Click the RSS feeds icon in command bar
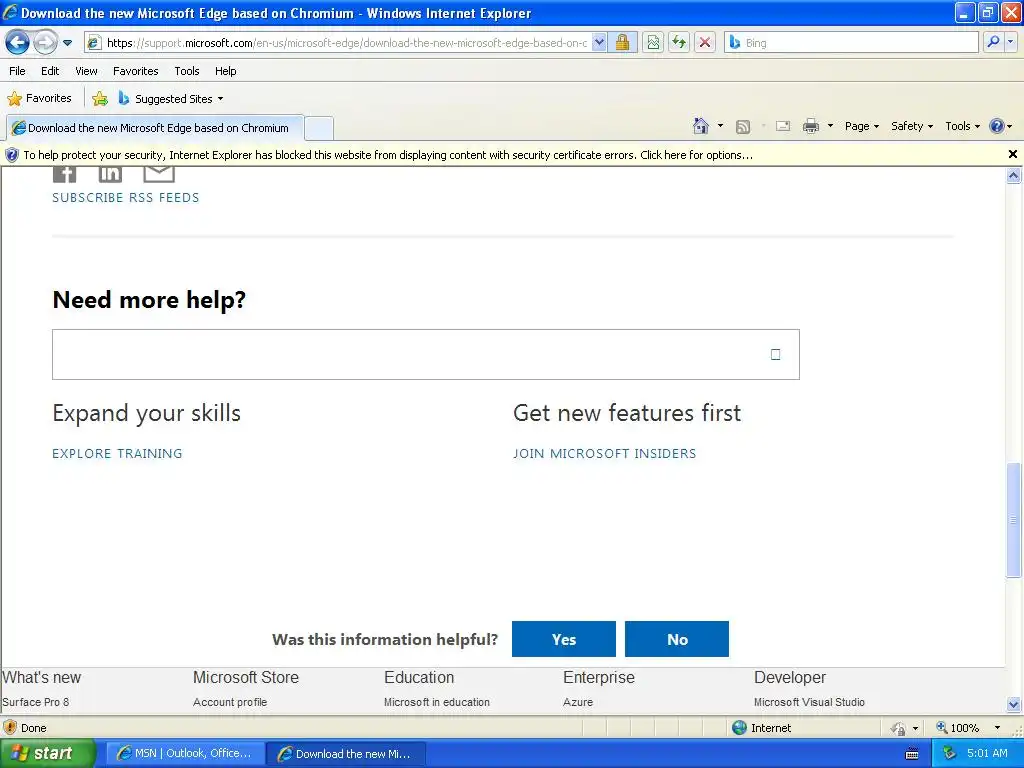Viewport: 1024px width, 768px height. pyautogui.click(x=743, y=127)
